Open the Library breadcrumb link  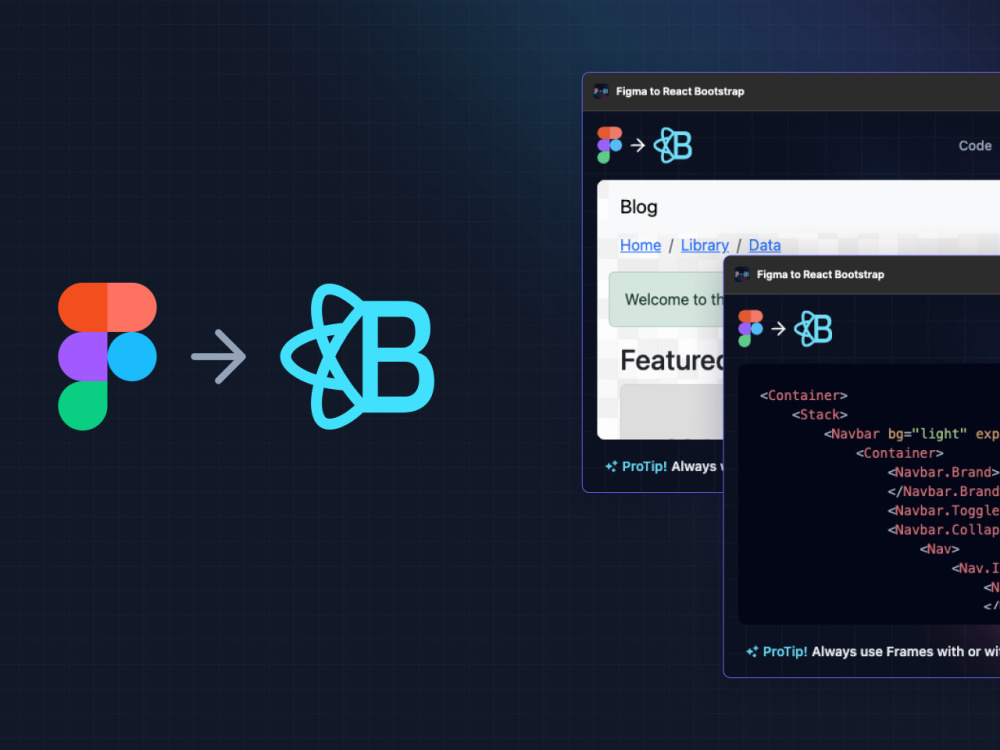point(705,245)
